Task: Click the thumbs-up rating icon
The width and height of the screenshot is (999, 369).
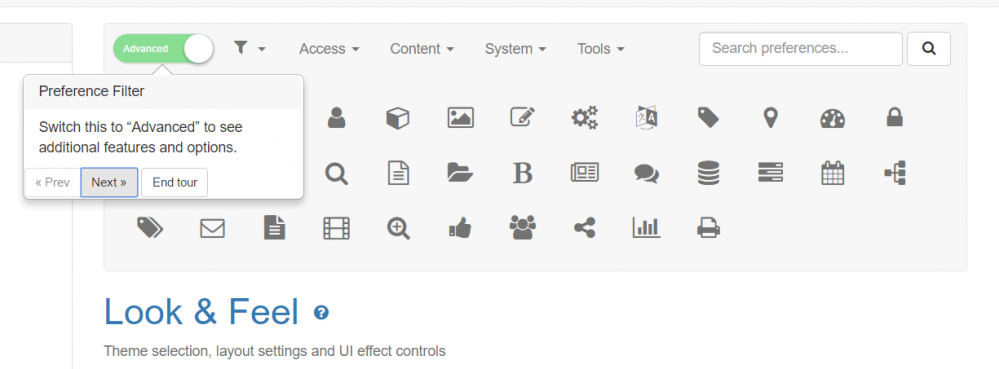Action: pyautogui.click(x=460, y=228)
